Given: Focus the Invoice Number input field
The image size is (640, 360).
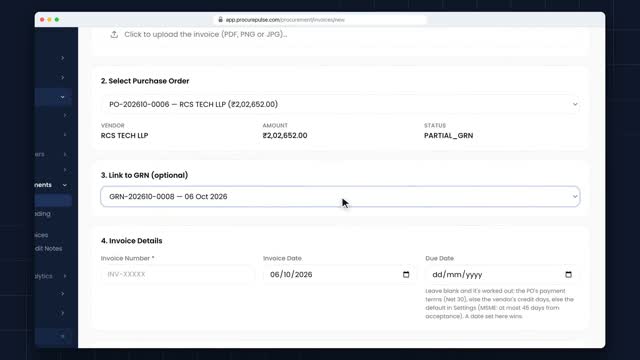Looking at the screenshot, I should tap(177, 275).
